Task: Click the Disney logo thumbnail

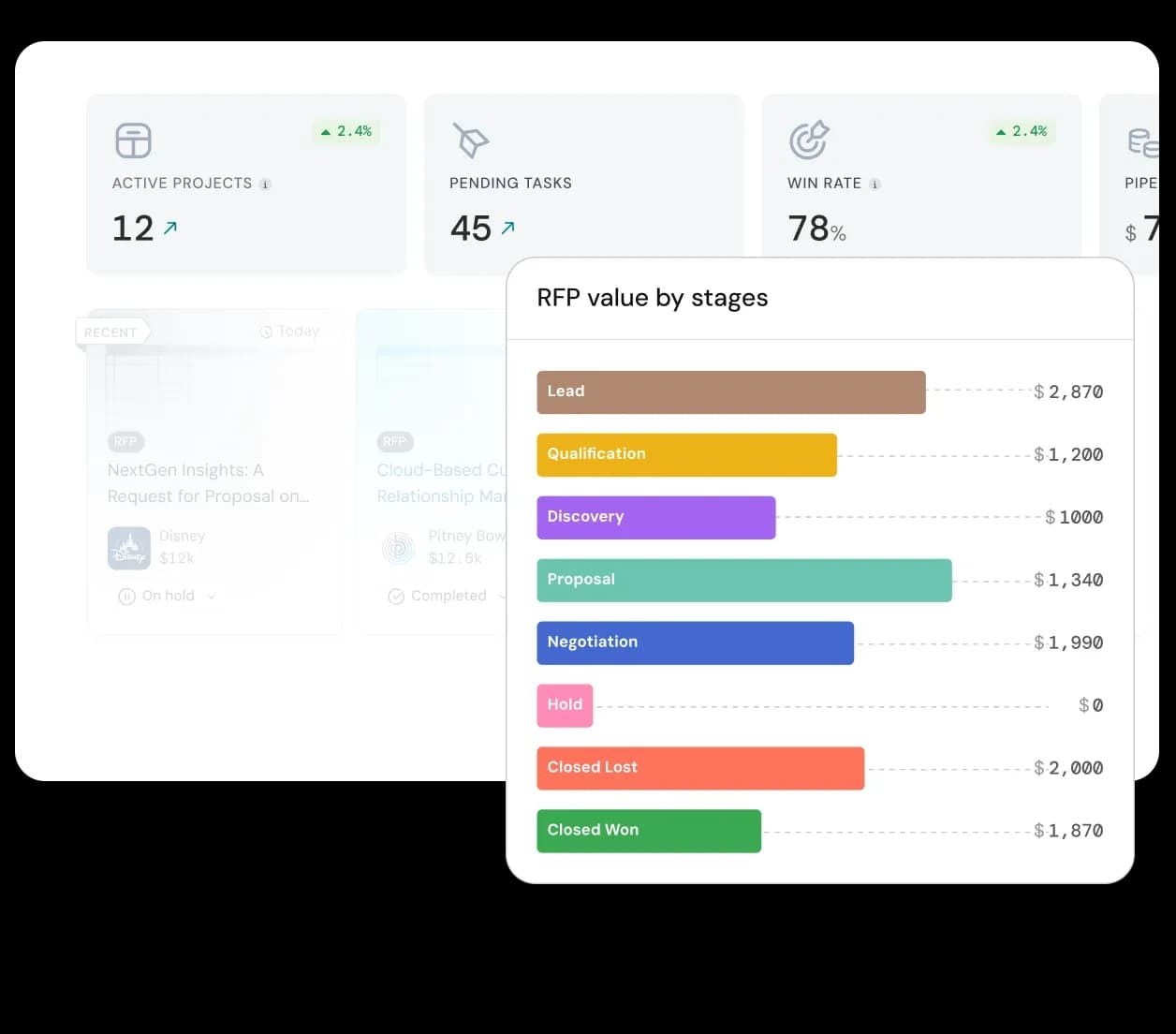Action: pyautogui.click(x=129, y=549)
